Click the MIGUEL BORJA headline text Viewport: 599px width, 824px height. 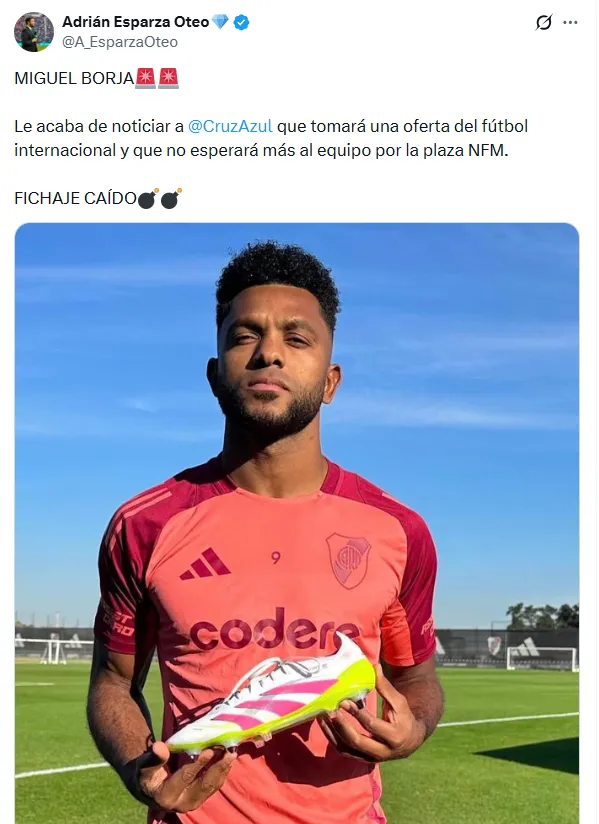(74, 78)
